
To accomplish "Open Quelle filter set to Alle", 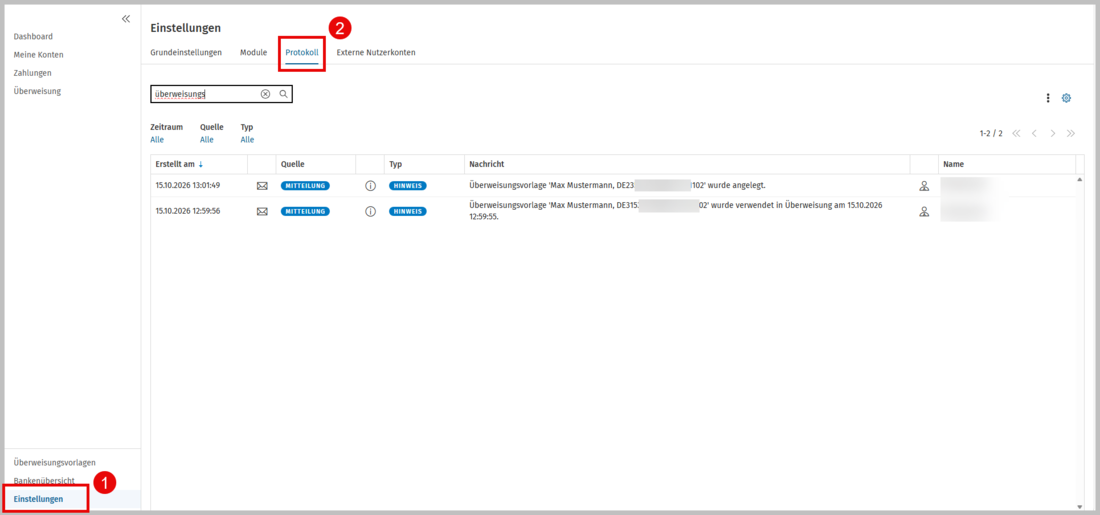I will click(207, 140).
